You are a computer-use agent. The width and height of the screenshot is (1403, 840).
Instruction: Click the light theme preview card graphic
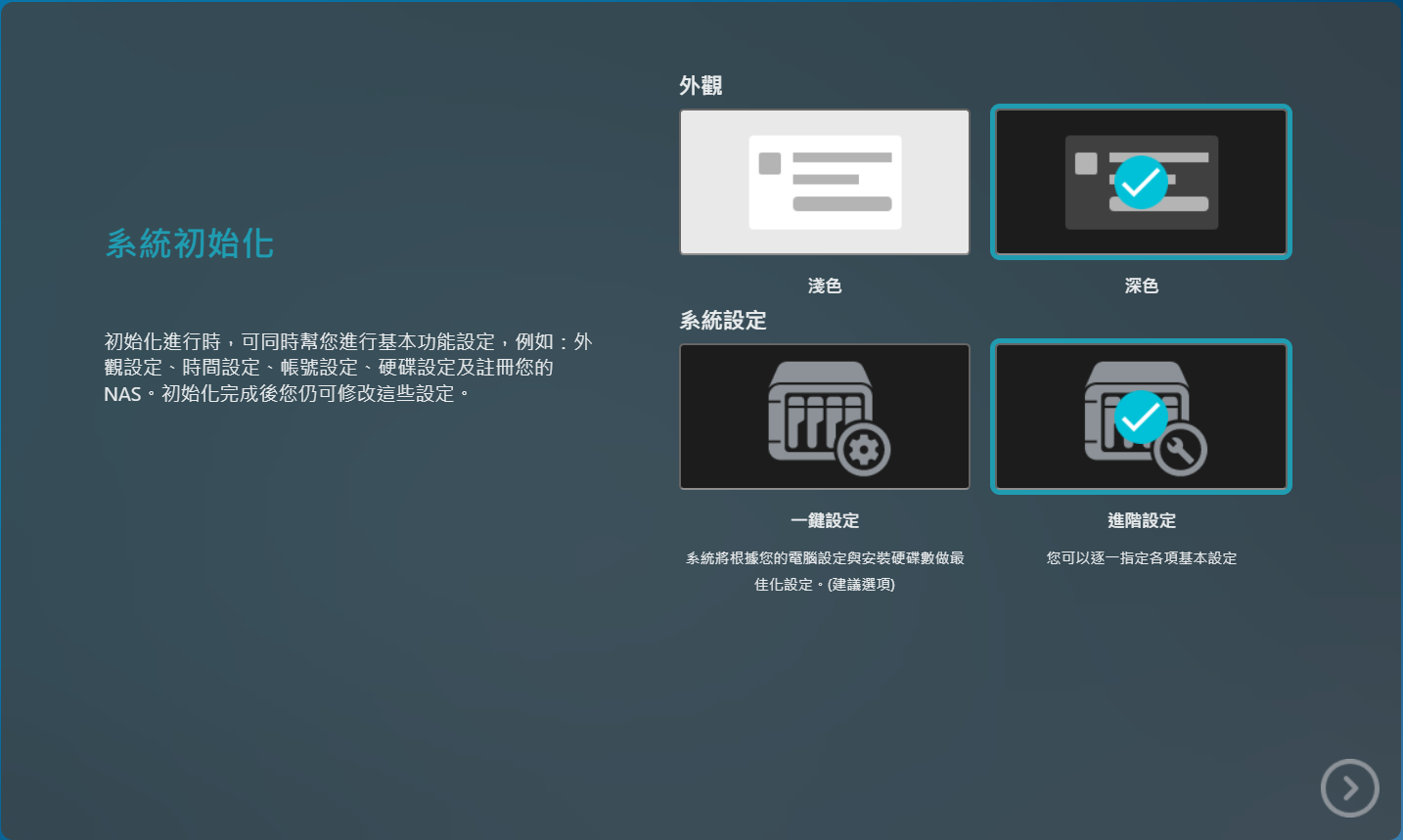click(825, 182)
